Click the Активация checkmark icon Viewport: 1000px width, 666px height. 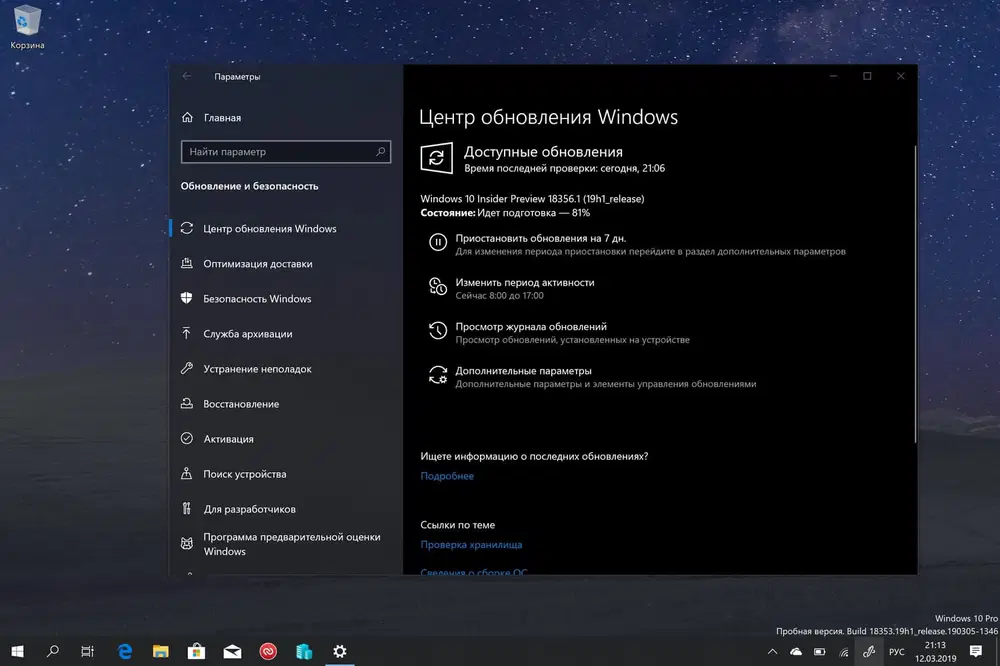pos(187,438)
